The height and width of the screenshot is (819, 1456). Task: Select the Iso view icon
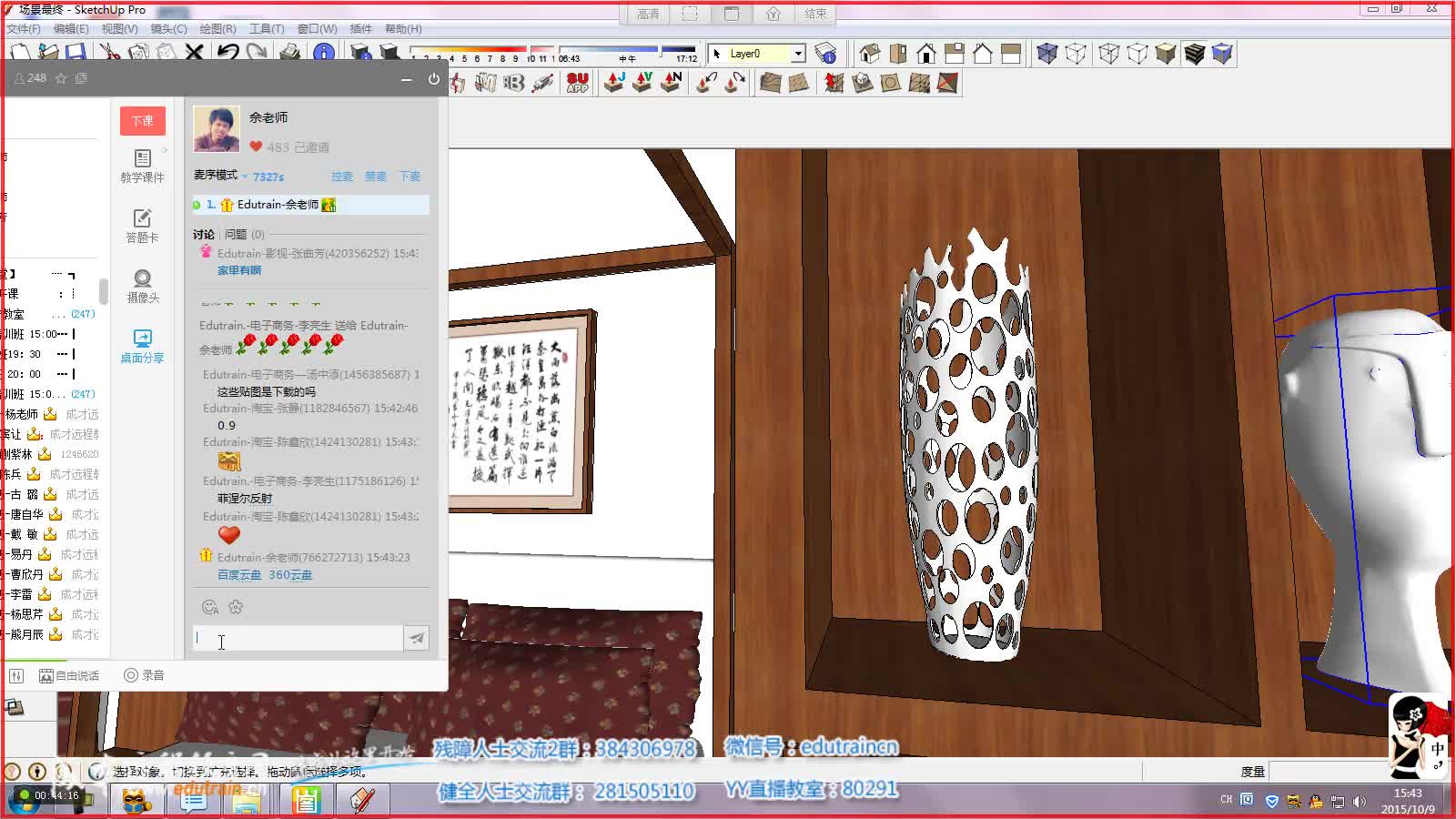tap(869, 54)
